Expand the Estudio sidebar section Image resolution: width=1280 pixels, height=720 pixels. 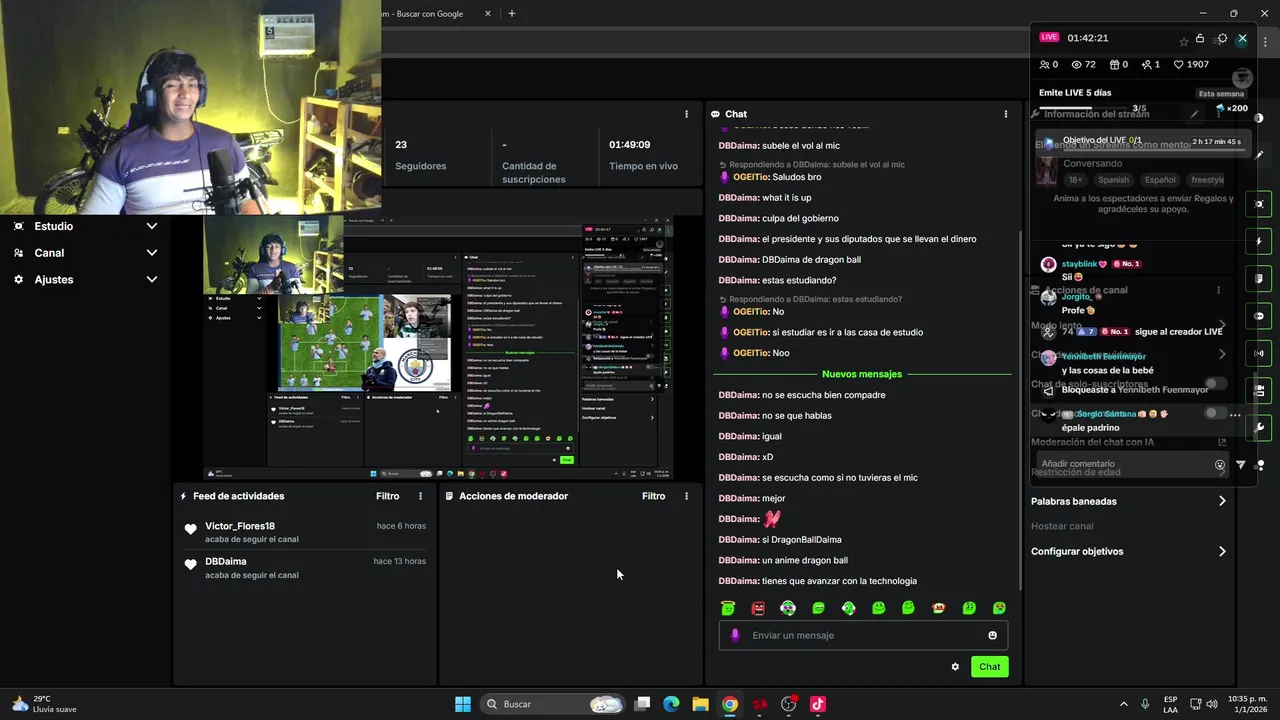pos(85,226)
